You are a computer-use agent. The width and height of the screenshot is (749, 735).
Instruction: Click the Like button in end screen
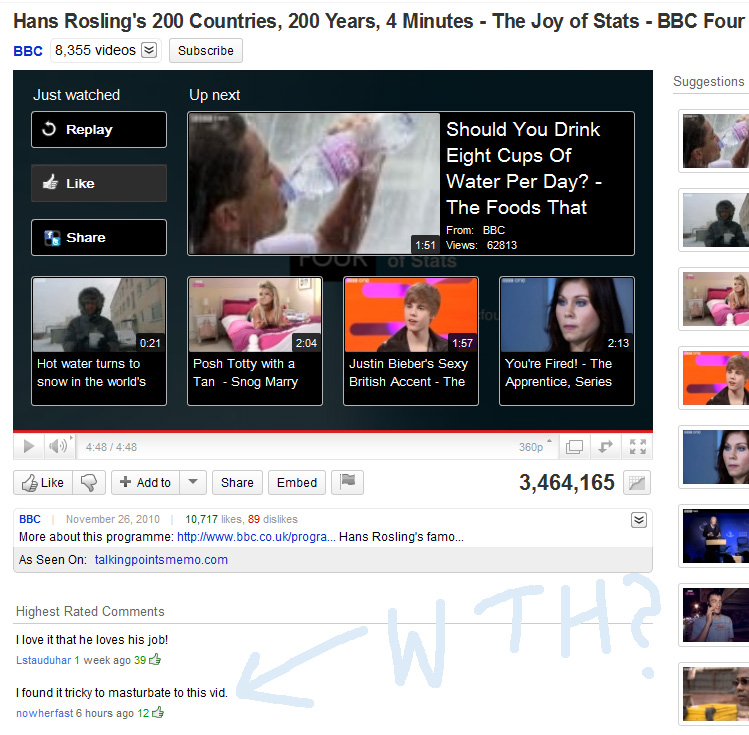point(99,183)
